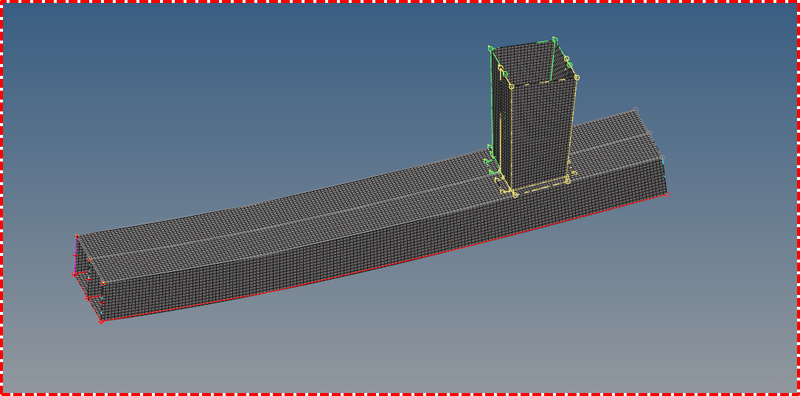Pick the red vertex at beam's lower-left corner
Screen dimensions: 800x396
(101, 321)
